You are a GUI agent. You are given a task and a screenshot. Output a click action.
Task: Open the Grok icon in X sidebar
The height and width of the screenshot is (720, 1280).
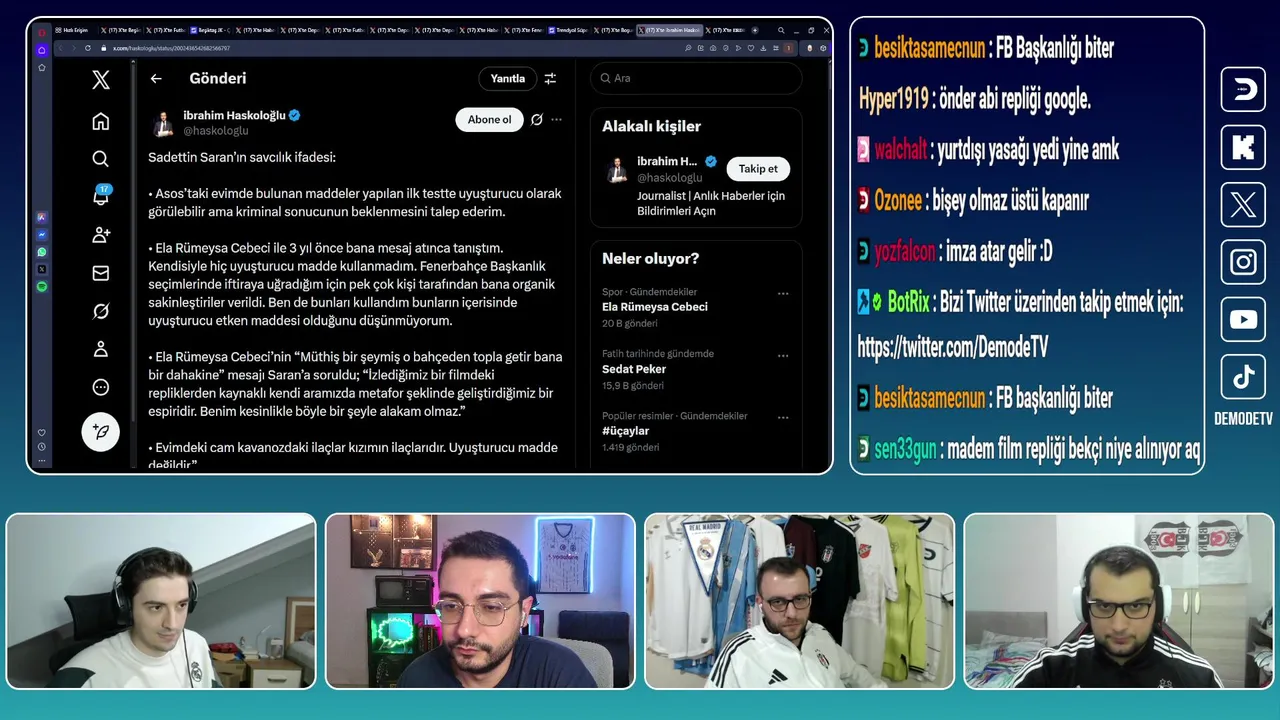point(101,311)
